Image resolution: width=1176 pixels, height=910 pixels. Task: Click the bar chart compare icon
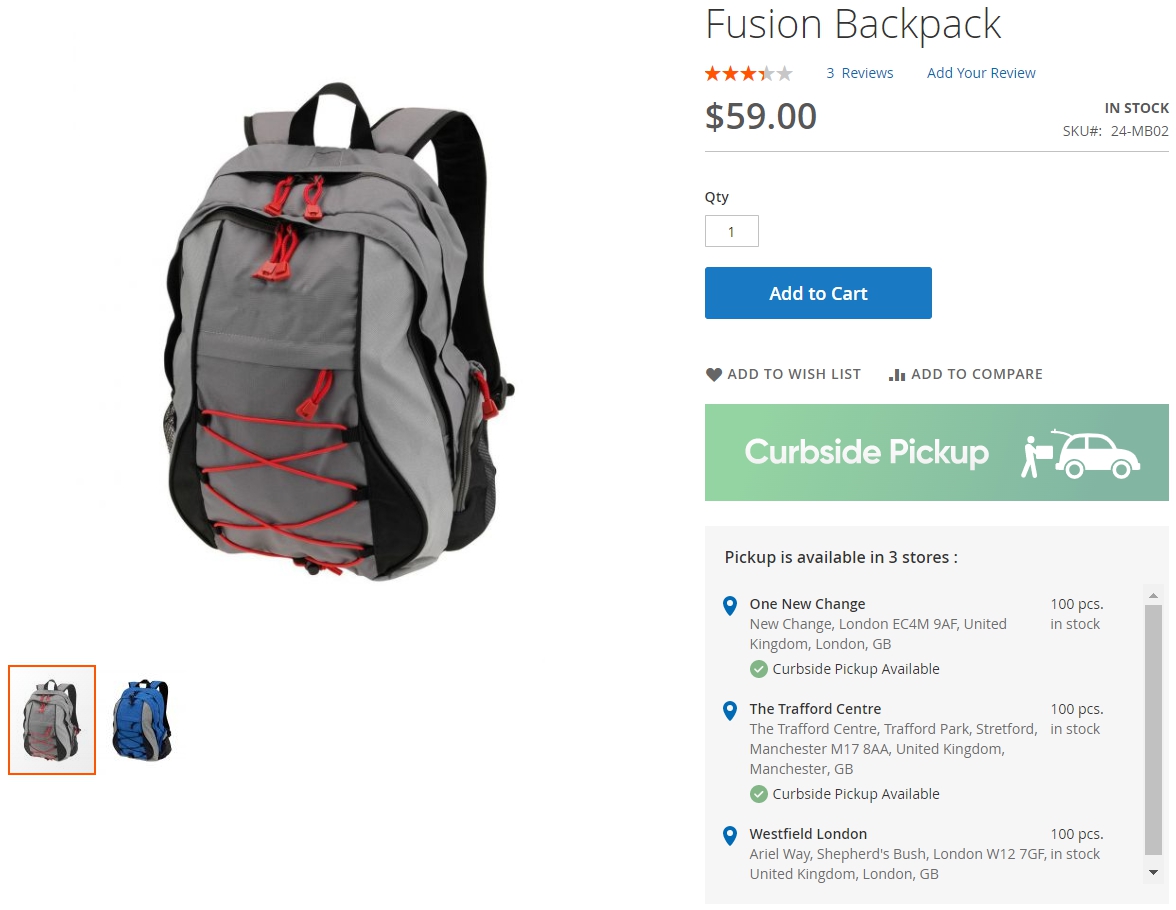click(x=897, y=374)
